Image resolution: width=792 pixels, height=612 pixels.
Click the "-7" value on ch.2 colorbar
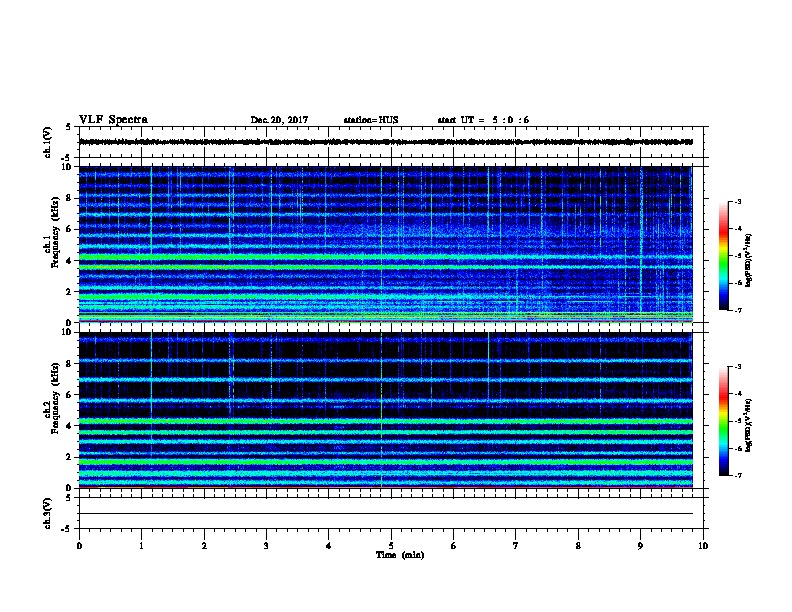(x=737, y=476)
